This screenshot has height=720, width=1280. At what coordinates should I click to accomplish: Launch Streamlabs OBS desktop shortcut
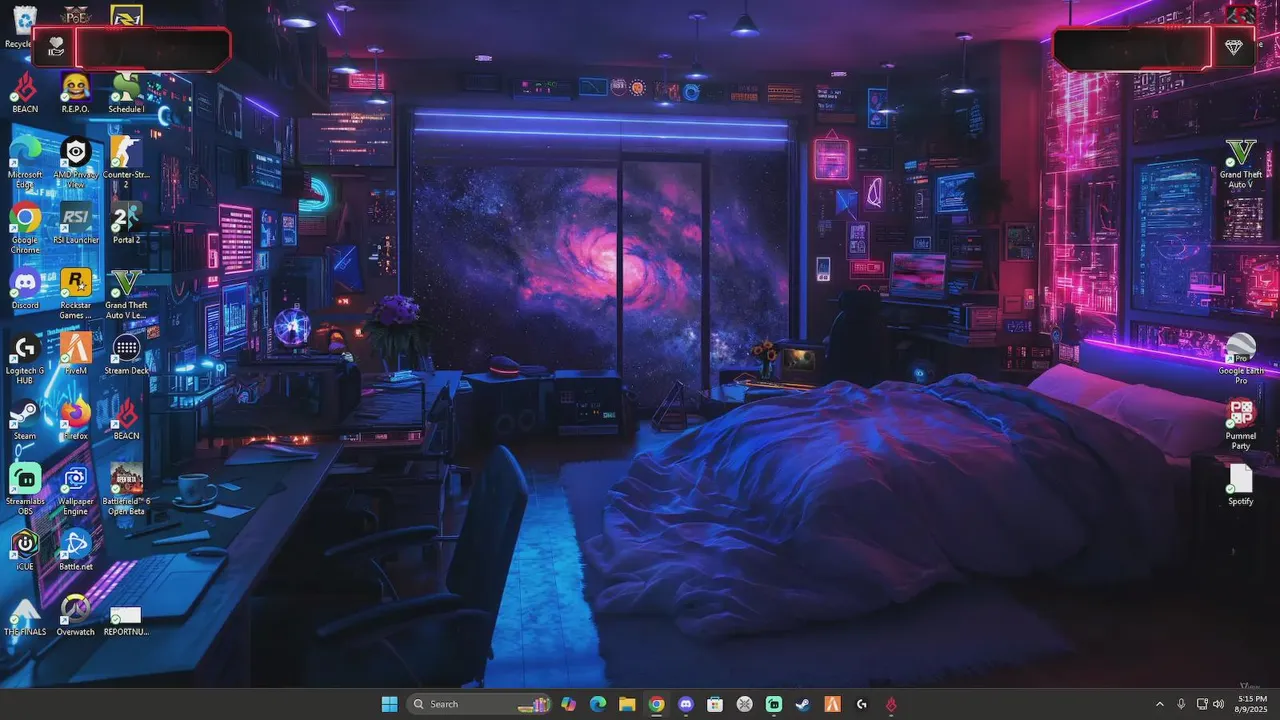click(x=24, y=490)
